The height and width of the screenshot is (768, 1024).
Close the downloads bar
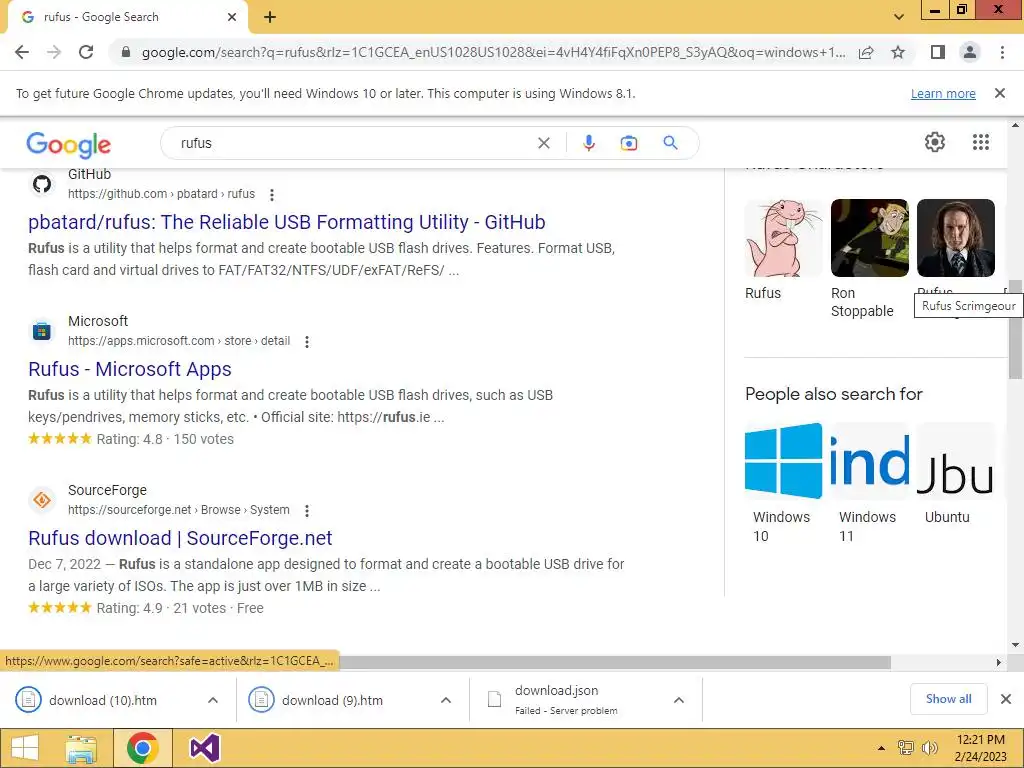(x=1006, y=699)
